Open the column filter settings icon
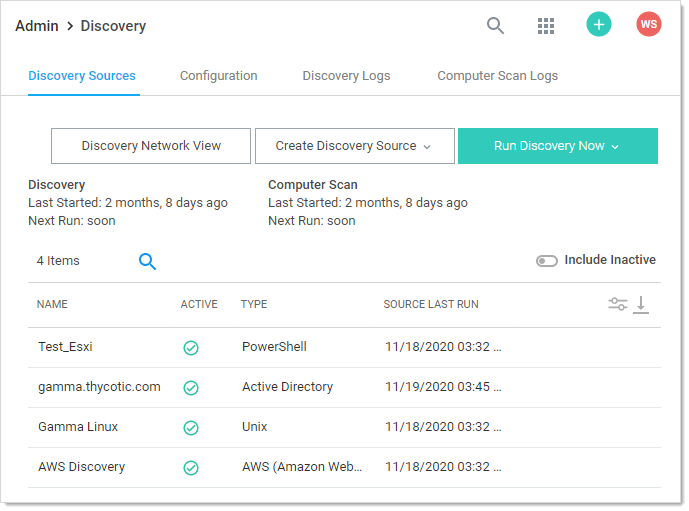This screenshot has height=511, width=689. pos(618,304)
